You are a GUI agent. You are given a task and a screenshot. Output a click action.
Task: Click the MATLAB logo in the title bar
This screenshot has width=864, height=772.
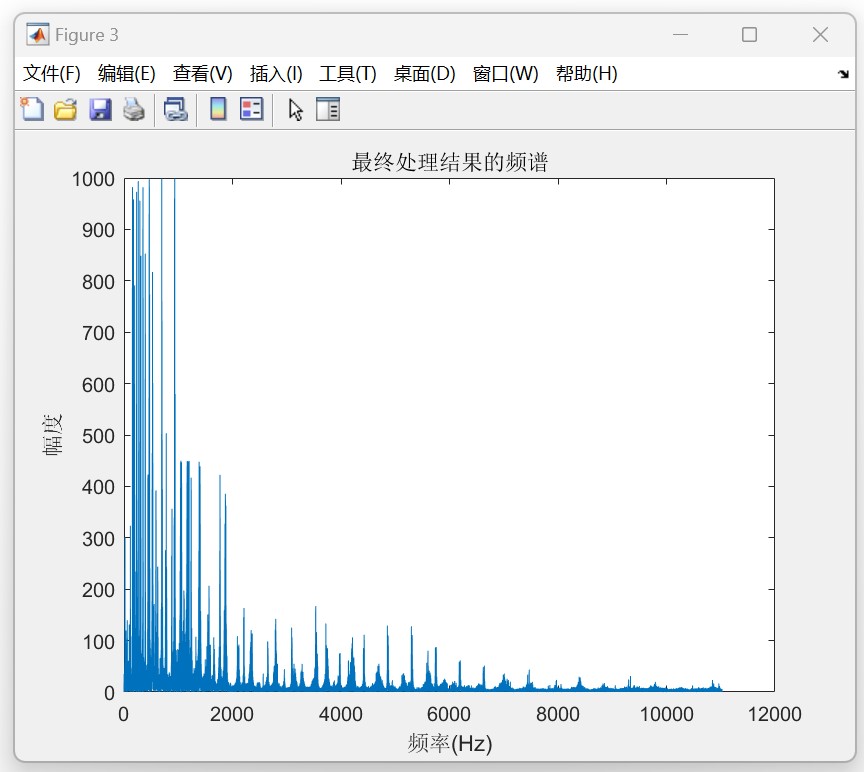tap(37, 35)
